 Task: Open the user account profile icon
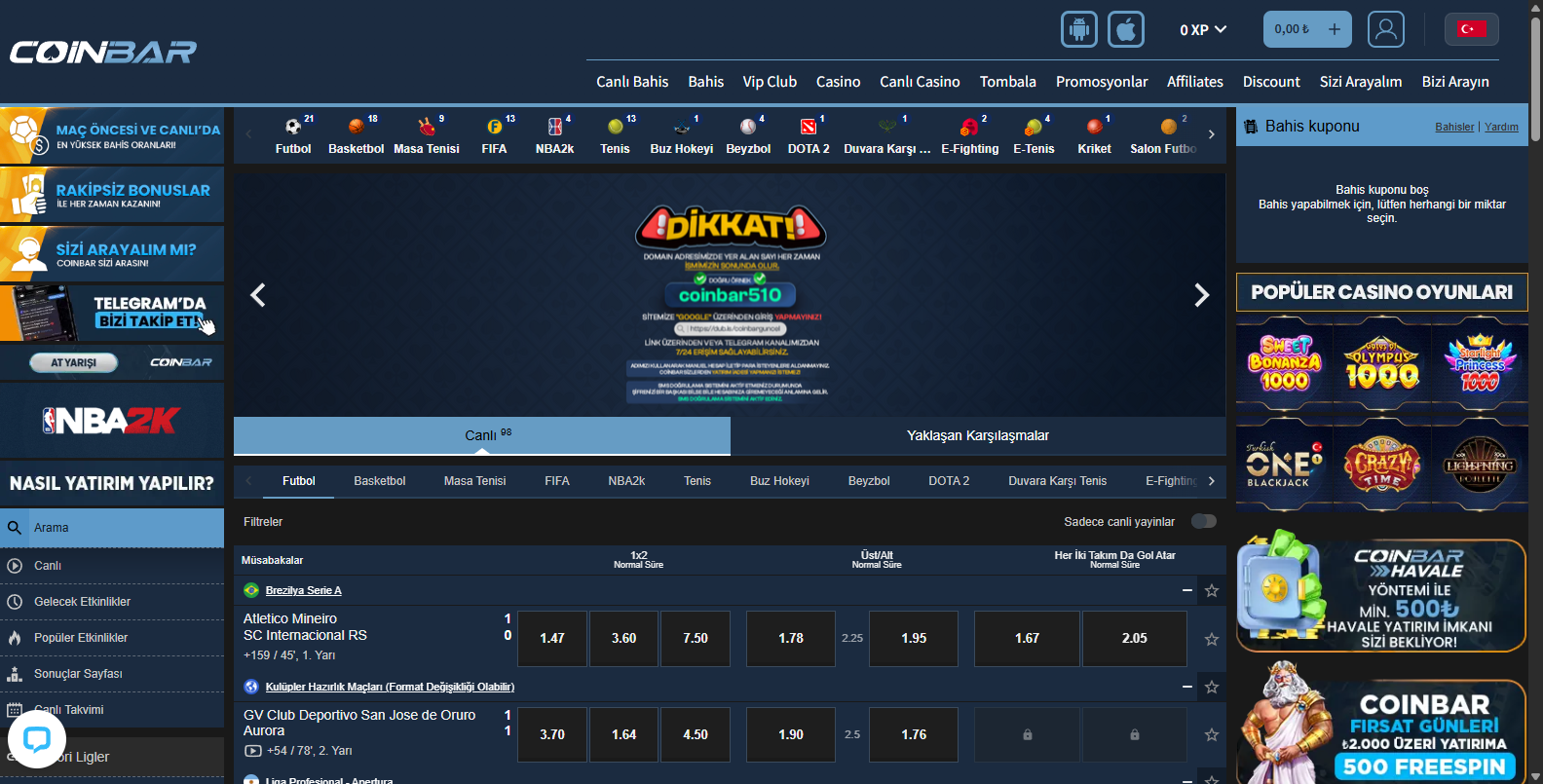1385,29
